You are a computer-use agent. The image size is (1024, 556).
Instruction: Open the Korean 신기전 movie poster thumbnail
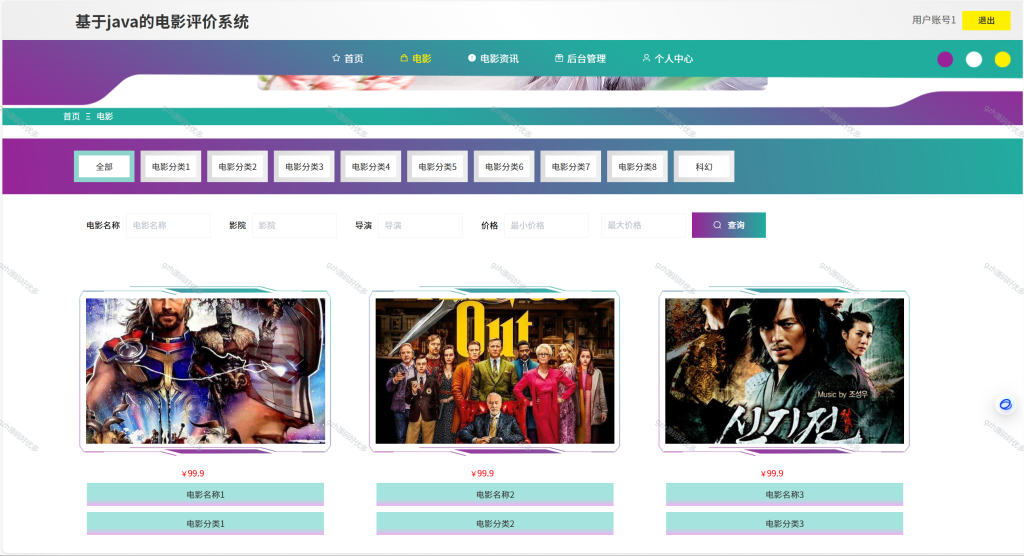[x=784, y=371]
